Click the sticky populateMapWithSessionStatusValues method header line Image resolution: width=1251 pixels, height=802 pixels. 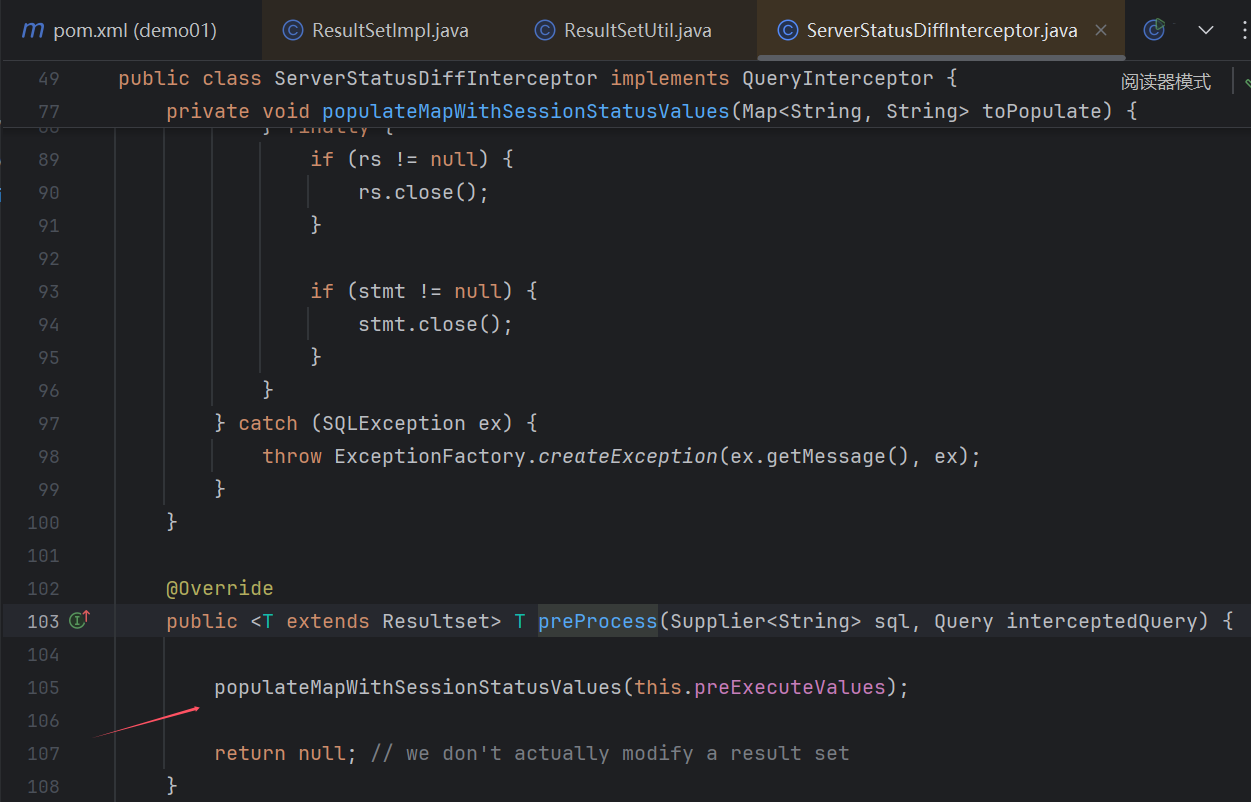coord(525,111)
